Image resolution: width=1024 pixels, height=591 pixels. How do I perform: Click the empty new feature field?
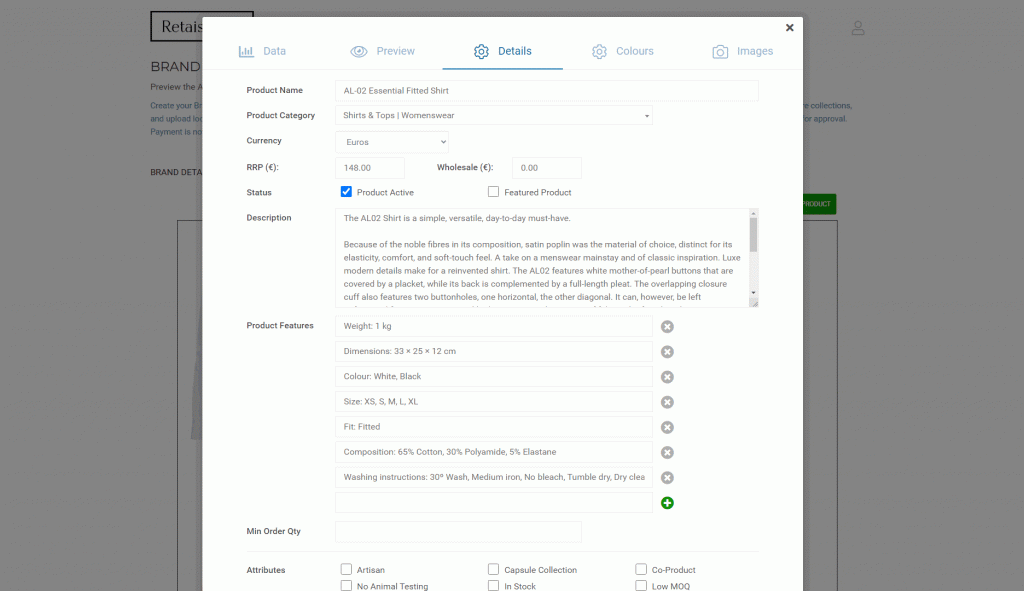pyautogui.click(x=494, y=503)
